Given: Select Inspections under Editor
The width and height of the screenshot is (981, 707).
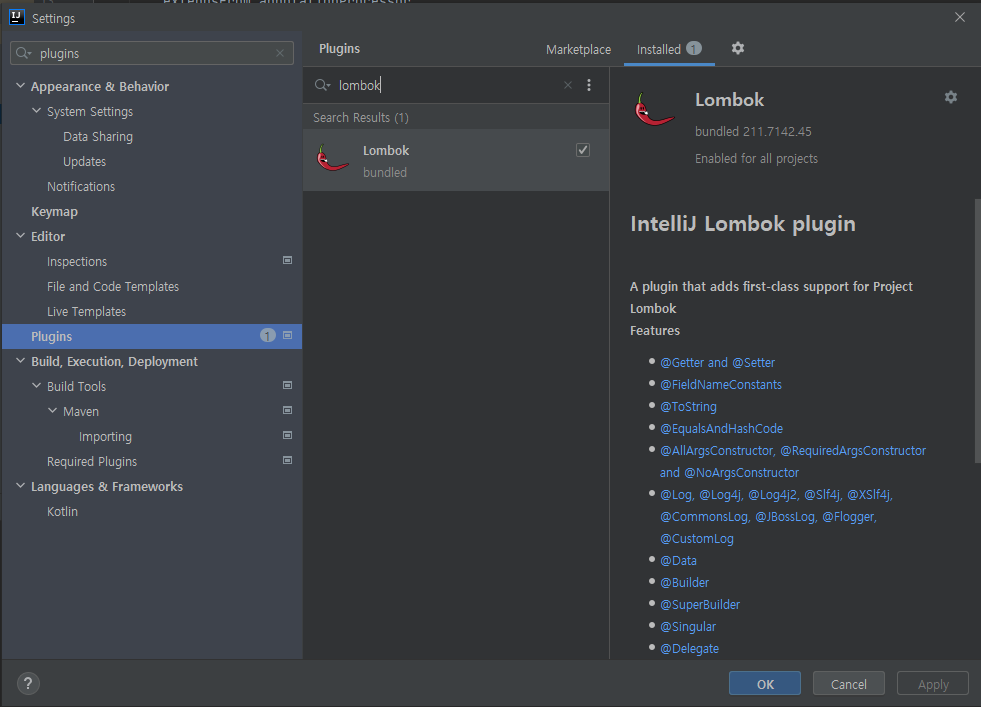Looking at the screenshot, I should point(77,262).
